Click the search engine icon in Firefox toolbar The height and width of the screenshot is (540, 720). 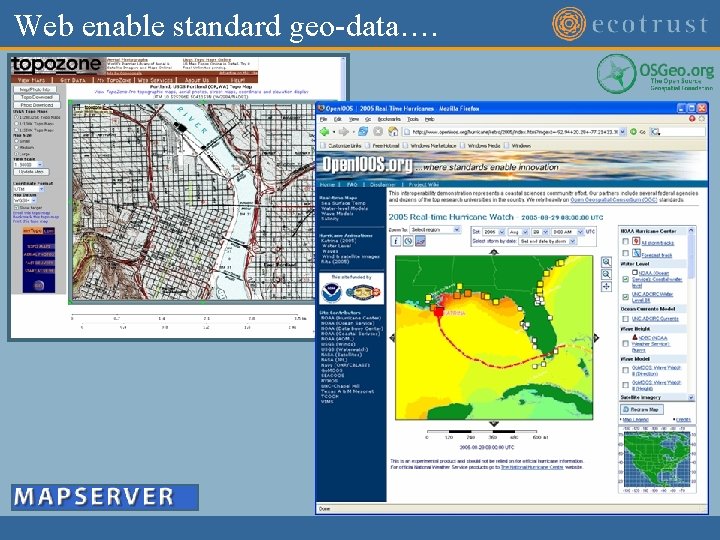click(x=655, y=132)
